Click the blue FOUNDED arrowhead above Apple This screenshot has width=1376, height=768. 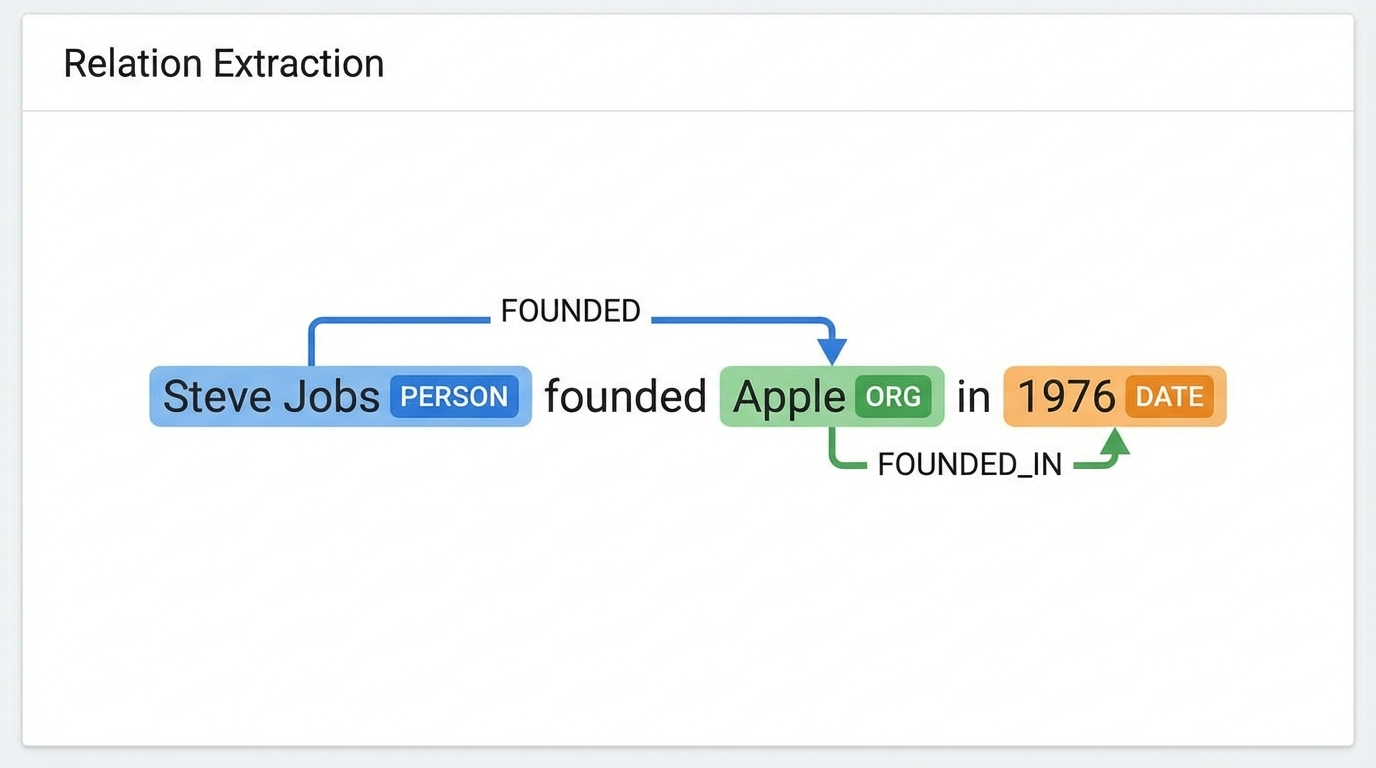coord(832,351)
